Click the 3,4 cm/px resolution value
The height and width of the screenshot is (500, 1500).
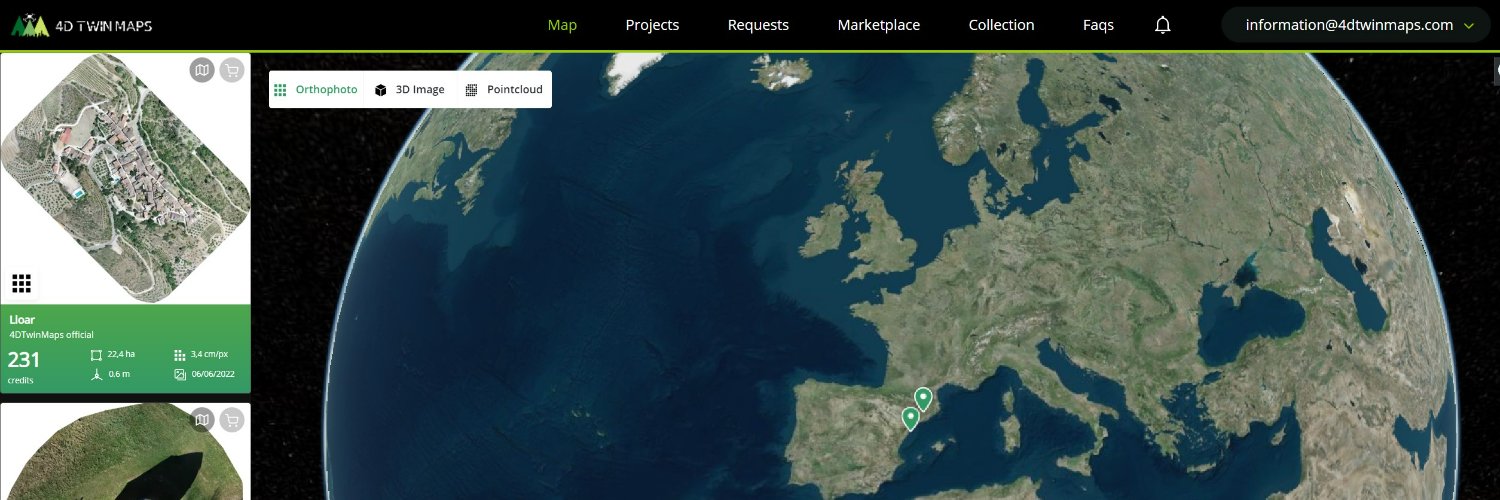(x=209, y=354)
